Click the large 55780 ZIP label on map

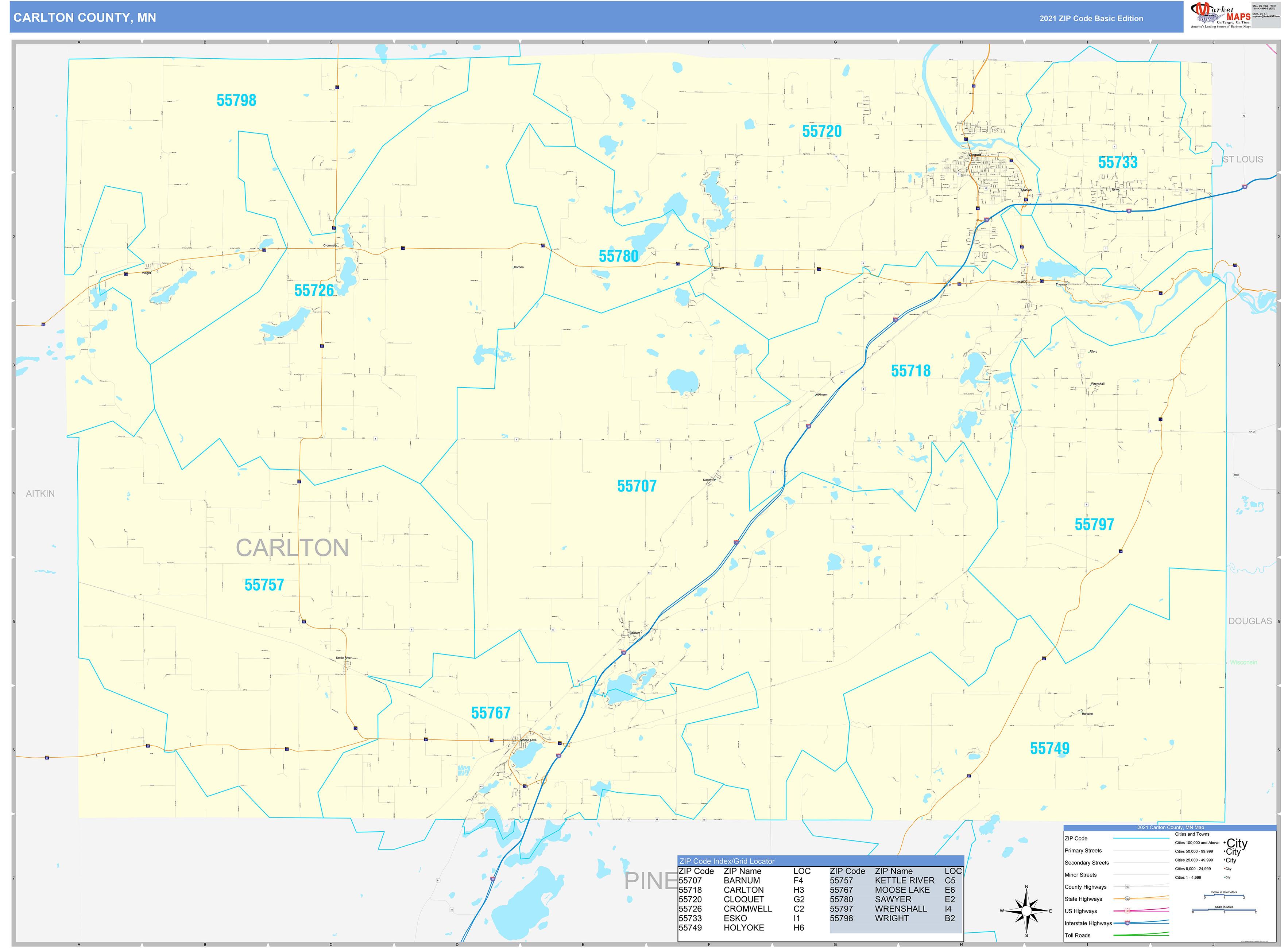click(x=618, y=256)
